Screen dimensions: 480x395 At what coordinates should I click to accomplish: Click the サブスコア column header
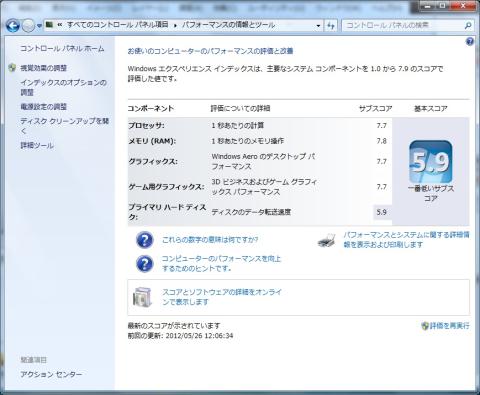375,109
